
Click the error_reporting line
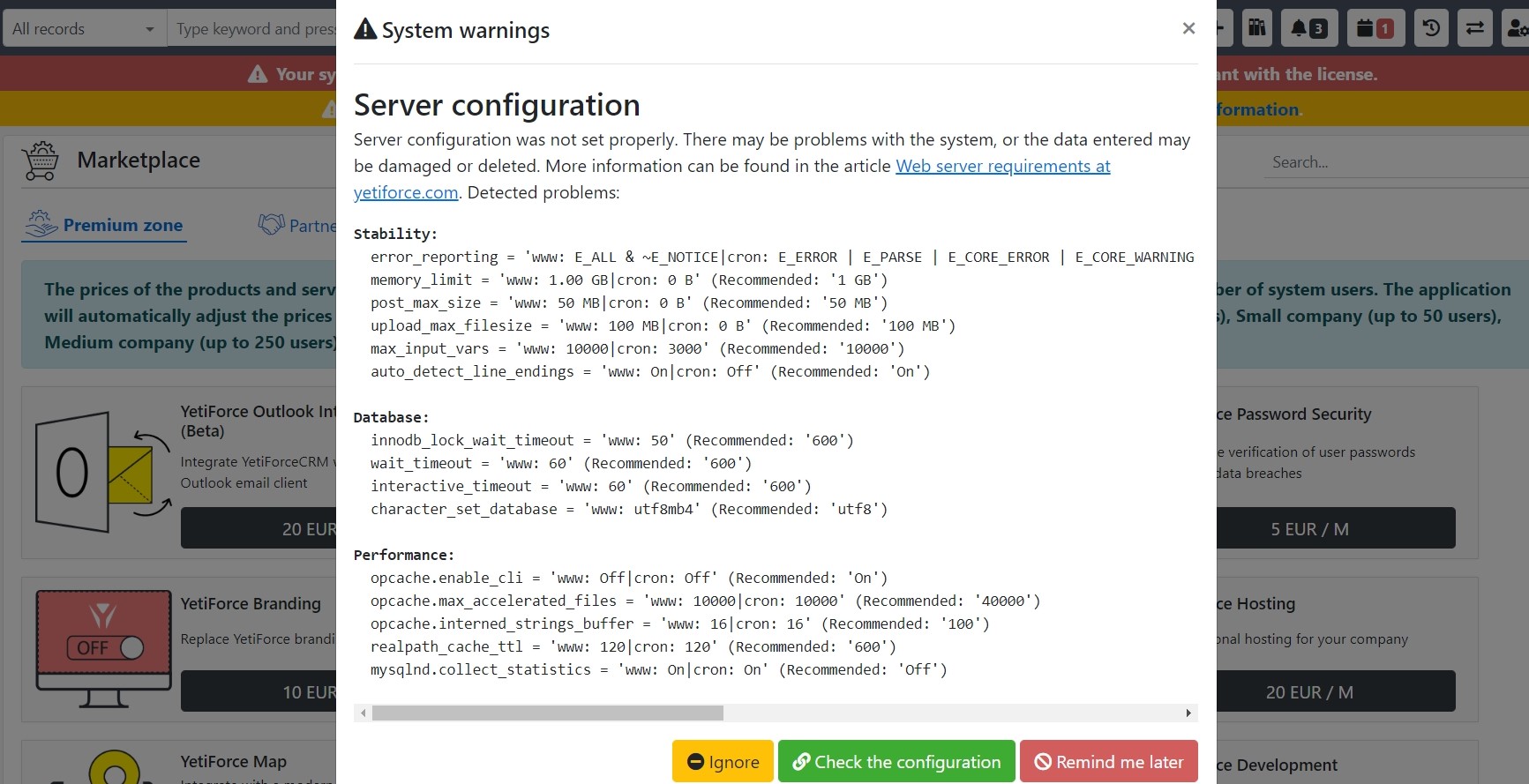tap(782, 257)
